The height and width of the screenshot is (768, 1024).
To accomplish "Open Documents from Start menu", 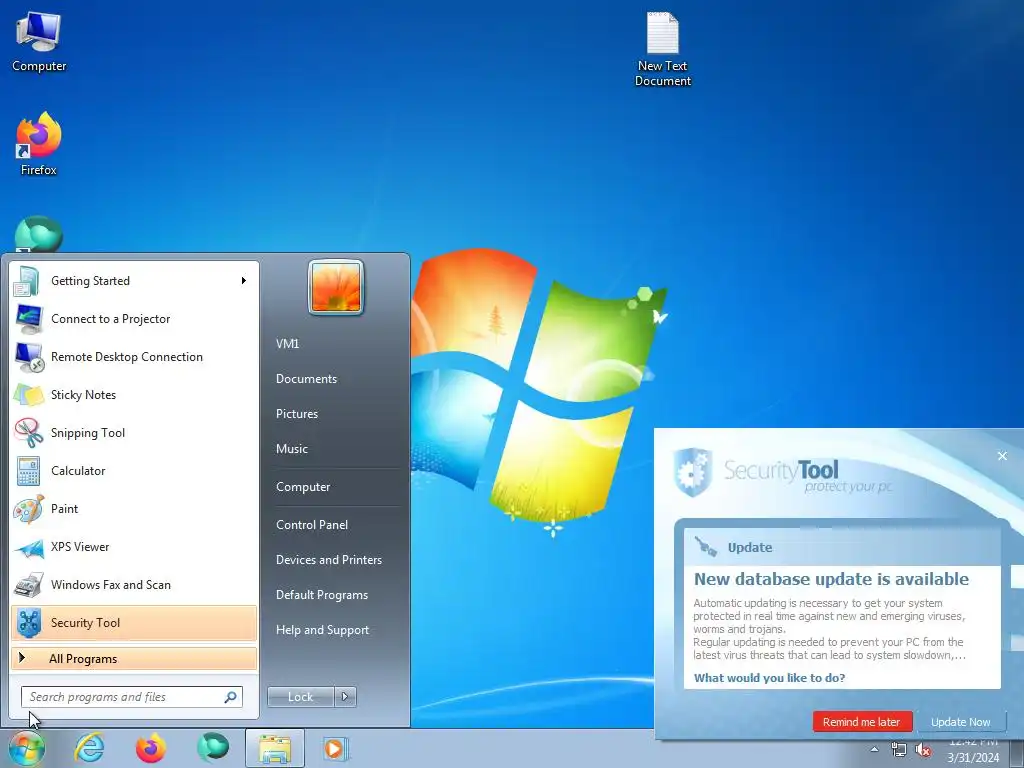I will tap(306, 379).
